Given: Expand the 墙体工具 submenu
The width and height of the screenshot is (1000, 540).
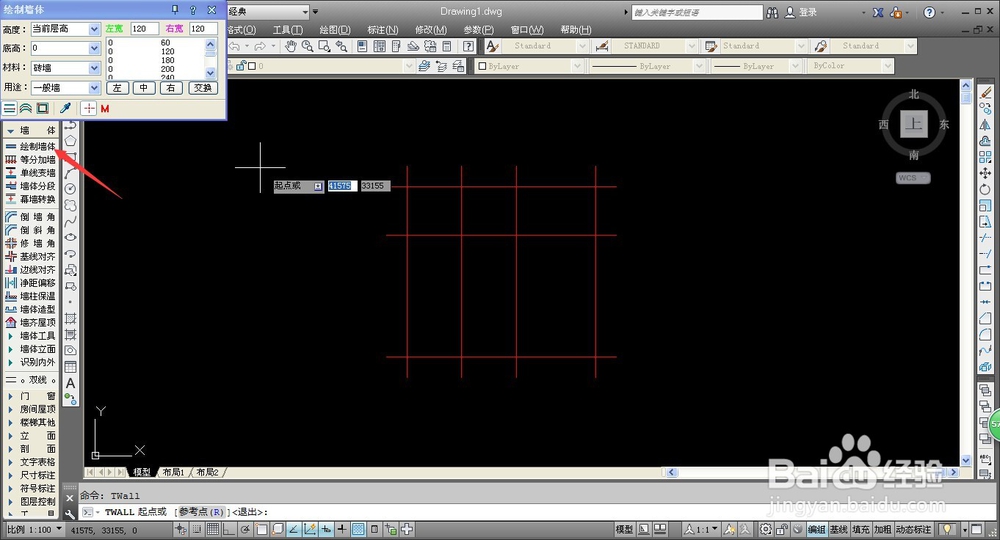Looking at the screenshot, I should click(x=31, y=336).
